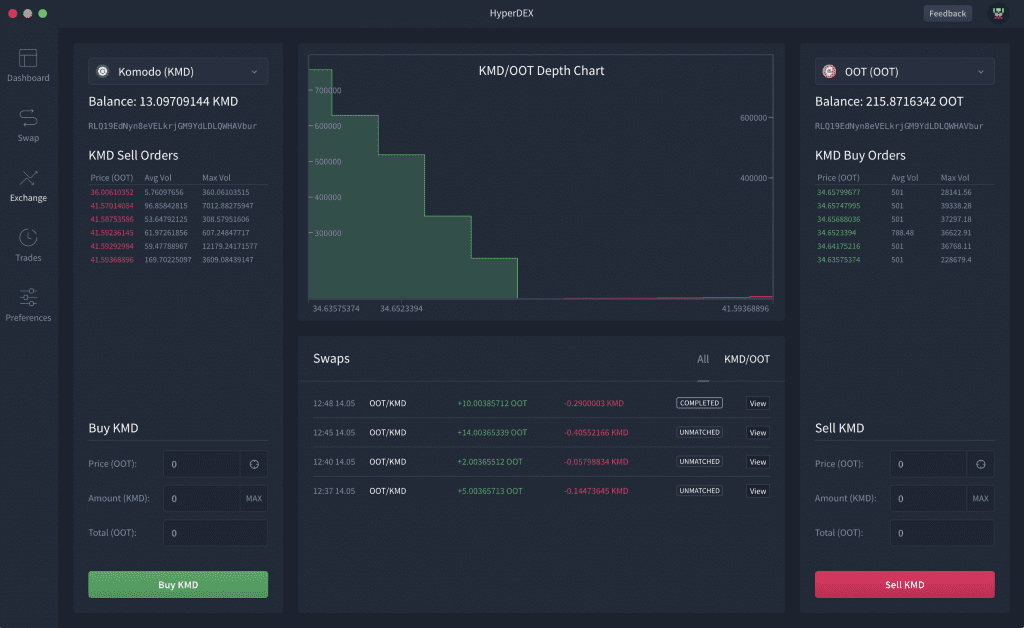Go to the Swap section icon

click(28, 118)
